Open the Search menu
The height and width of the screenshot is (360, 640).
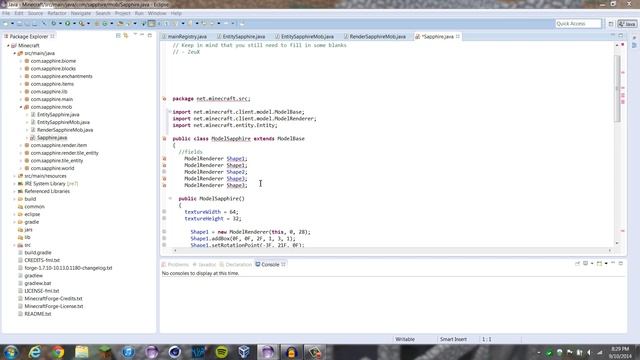click(x=103, y=13)
